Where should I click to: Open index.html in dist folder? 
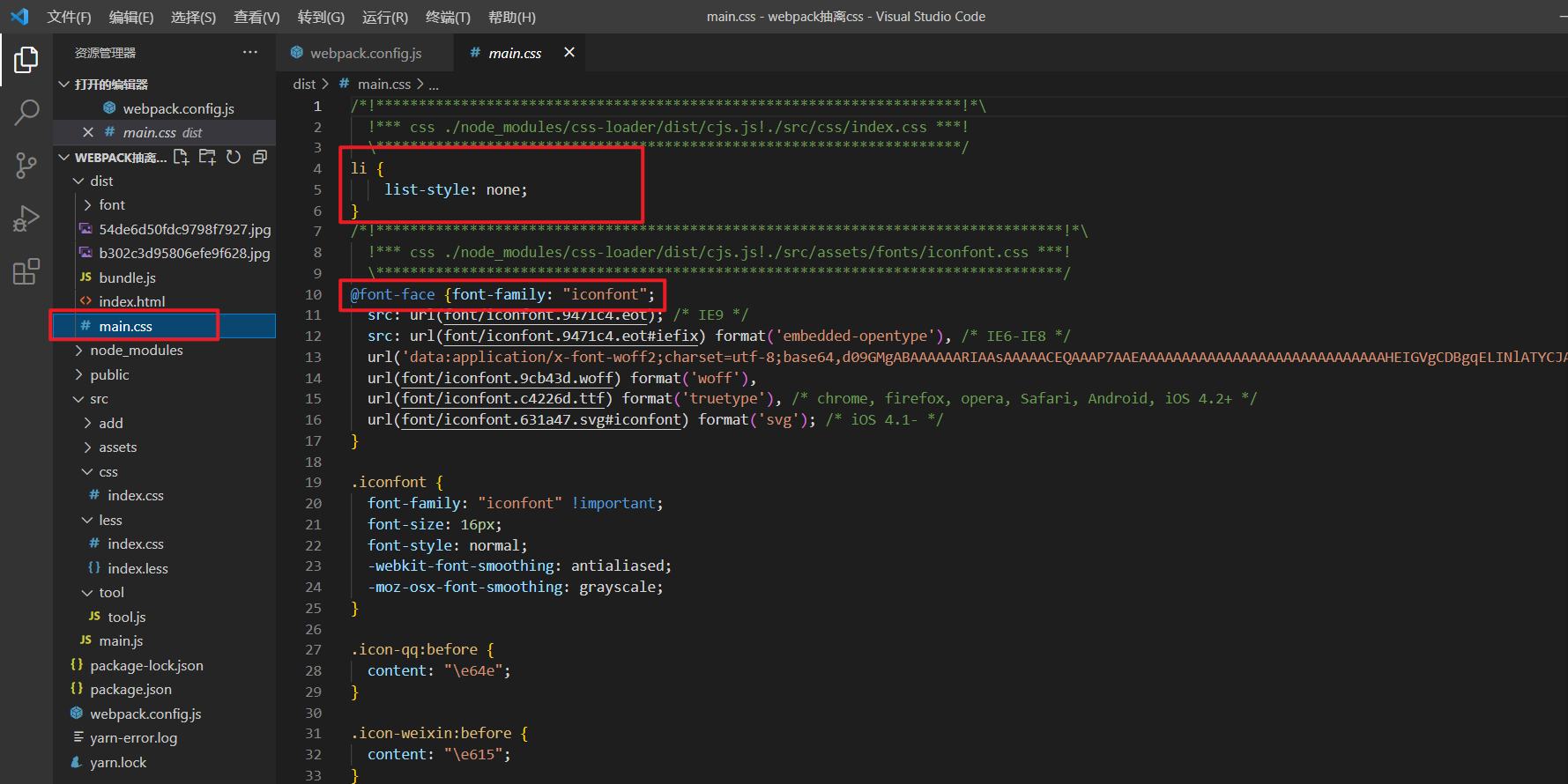pos(164,301)
